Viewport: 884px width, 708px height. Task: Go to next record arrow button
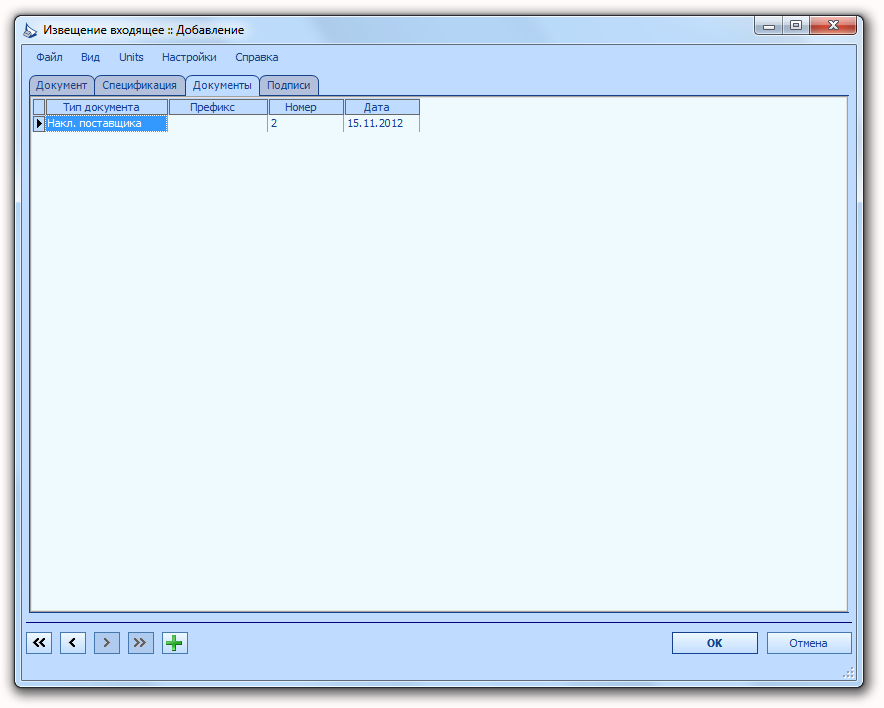pos(107,643)
